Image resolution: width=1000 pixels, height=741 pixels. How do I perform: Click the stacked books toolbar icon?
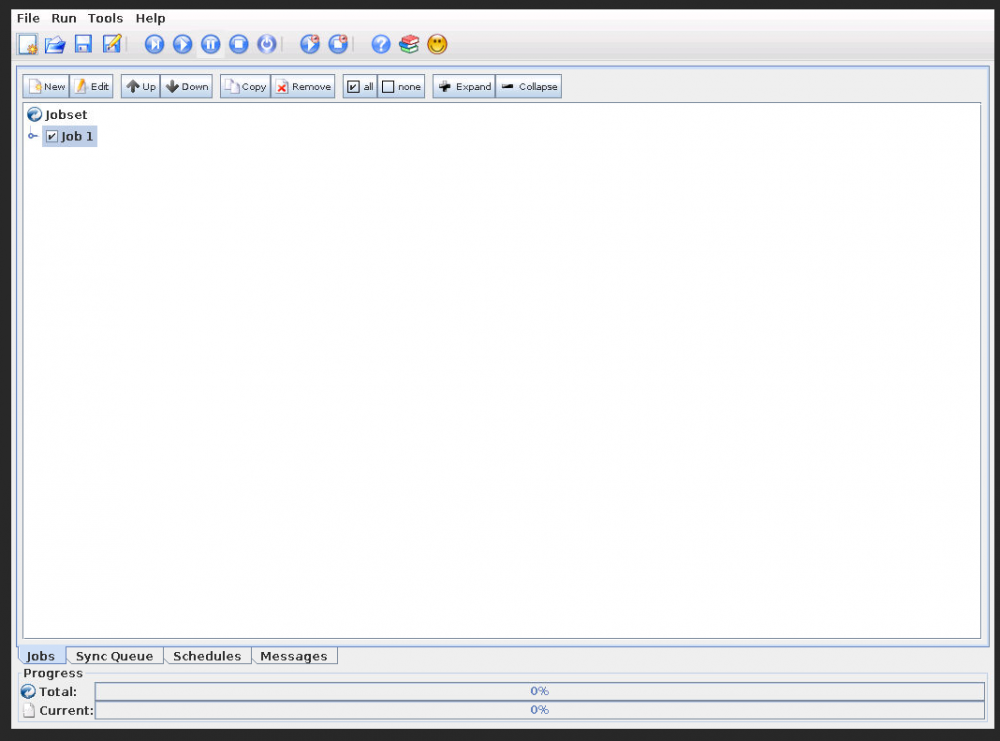point(409,44)
